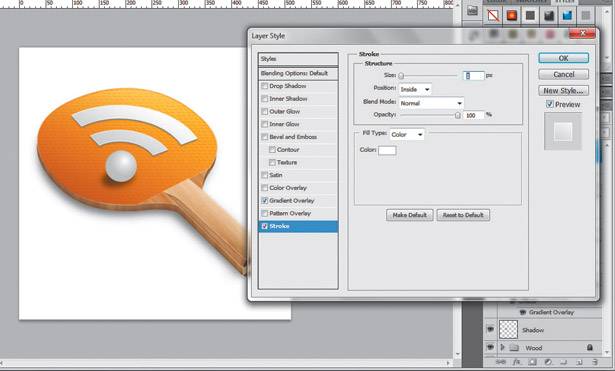Viewport: 615px width, 371px height.
Task: Select Styles in the Layer Style list
Action: (x=298, y=59)
